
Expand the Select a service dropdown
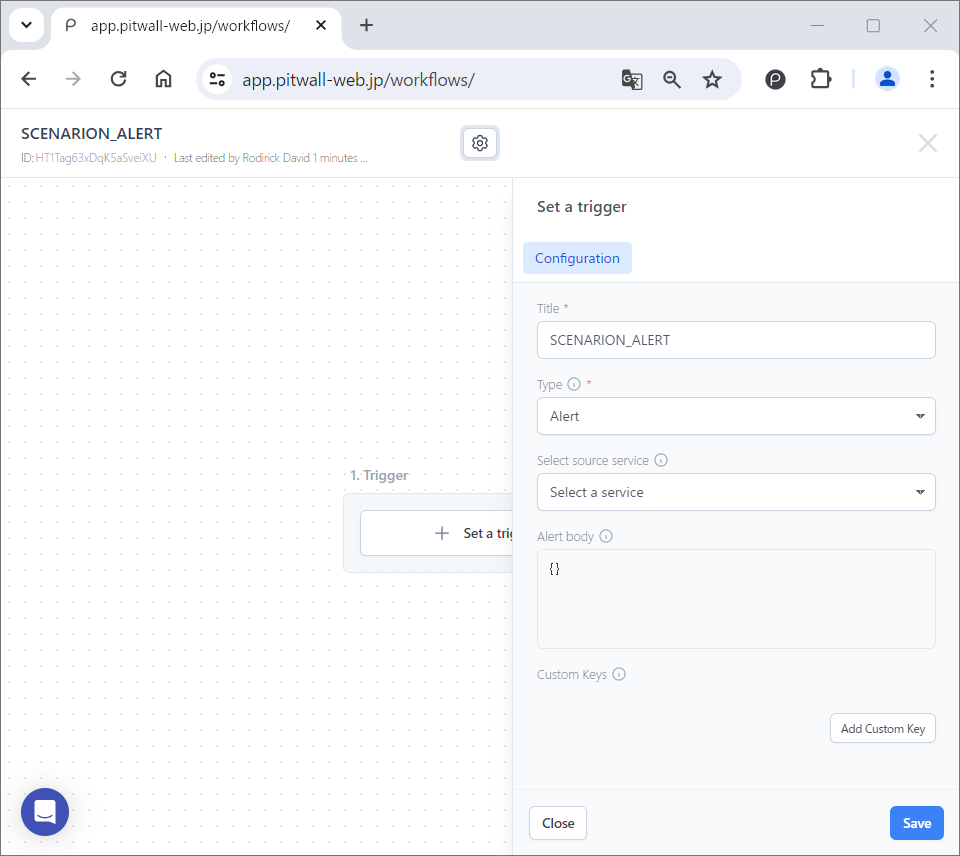[x=736, y=492]
